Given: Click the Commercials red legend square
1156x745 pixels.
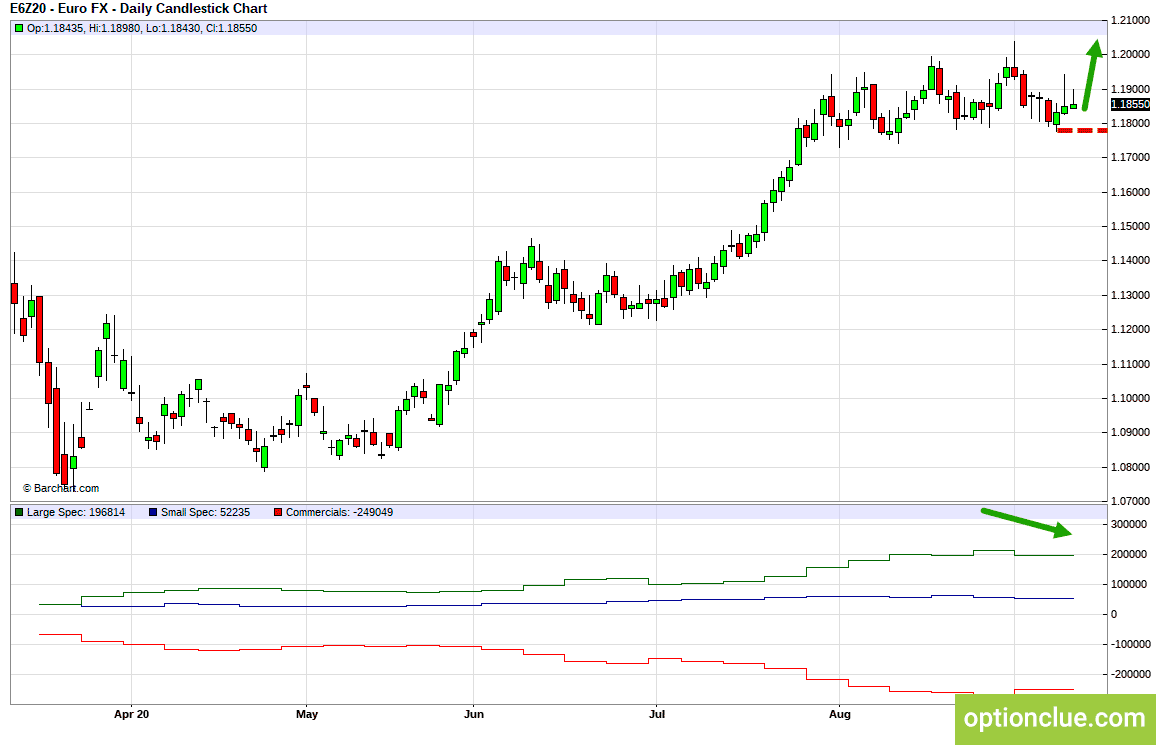Looking at the screenshot, I should [277, 512].
